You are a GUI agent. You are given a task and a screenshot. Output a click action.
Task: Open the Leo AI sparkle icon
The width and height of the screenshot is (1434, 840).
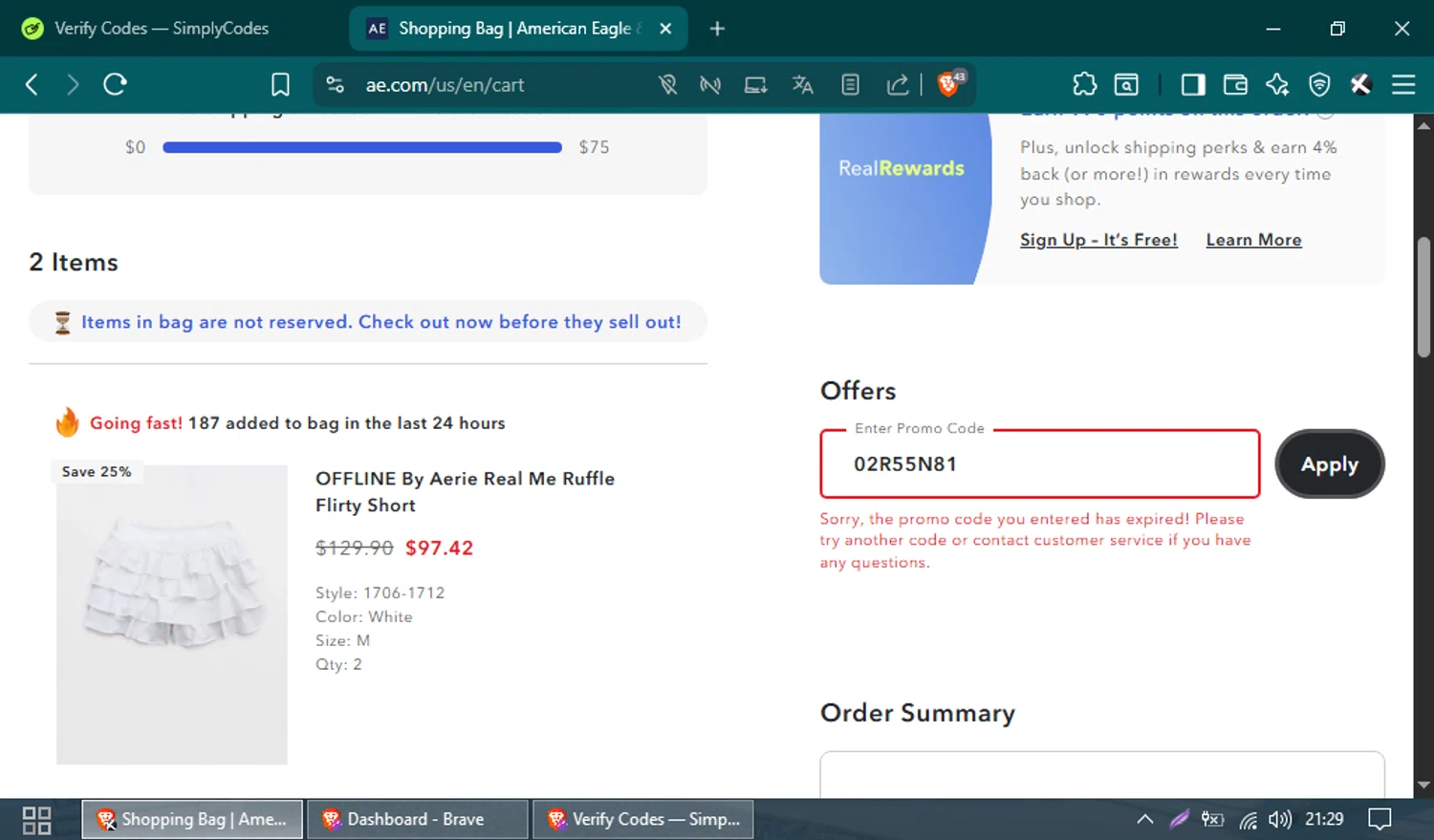[1277, 85]
